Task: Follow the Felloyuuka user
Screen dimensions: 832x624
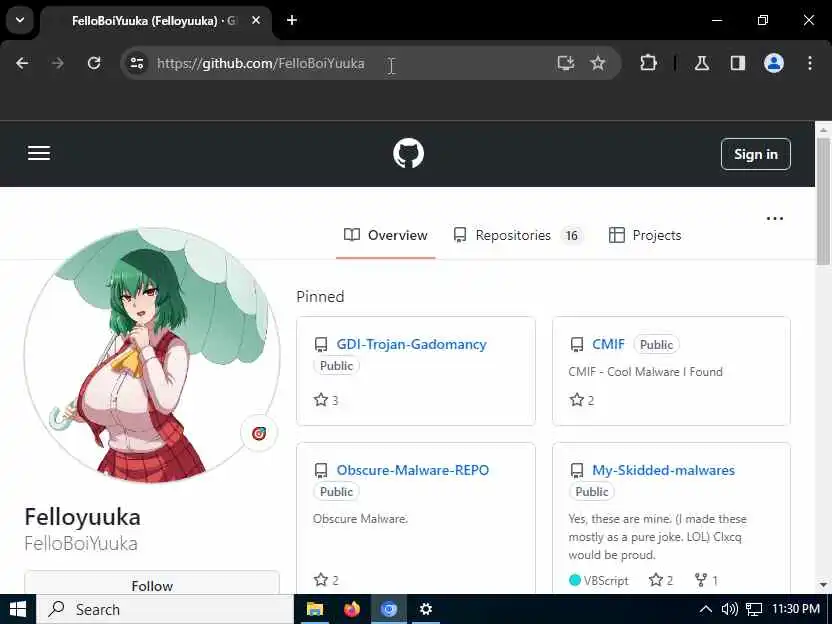Action: pos(152,584)
